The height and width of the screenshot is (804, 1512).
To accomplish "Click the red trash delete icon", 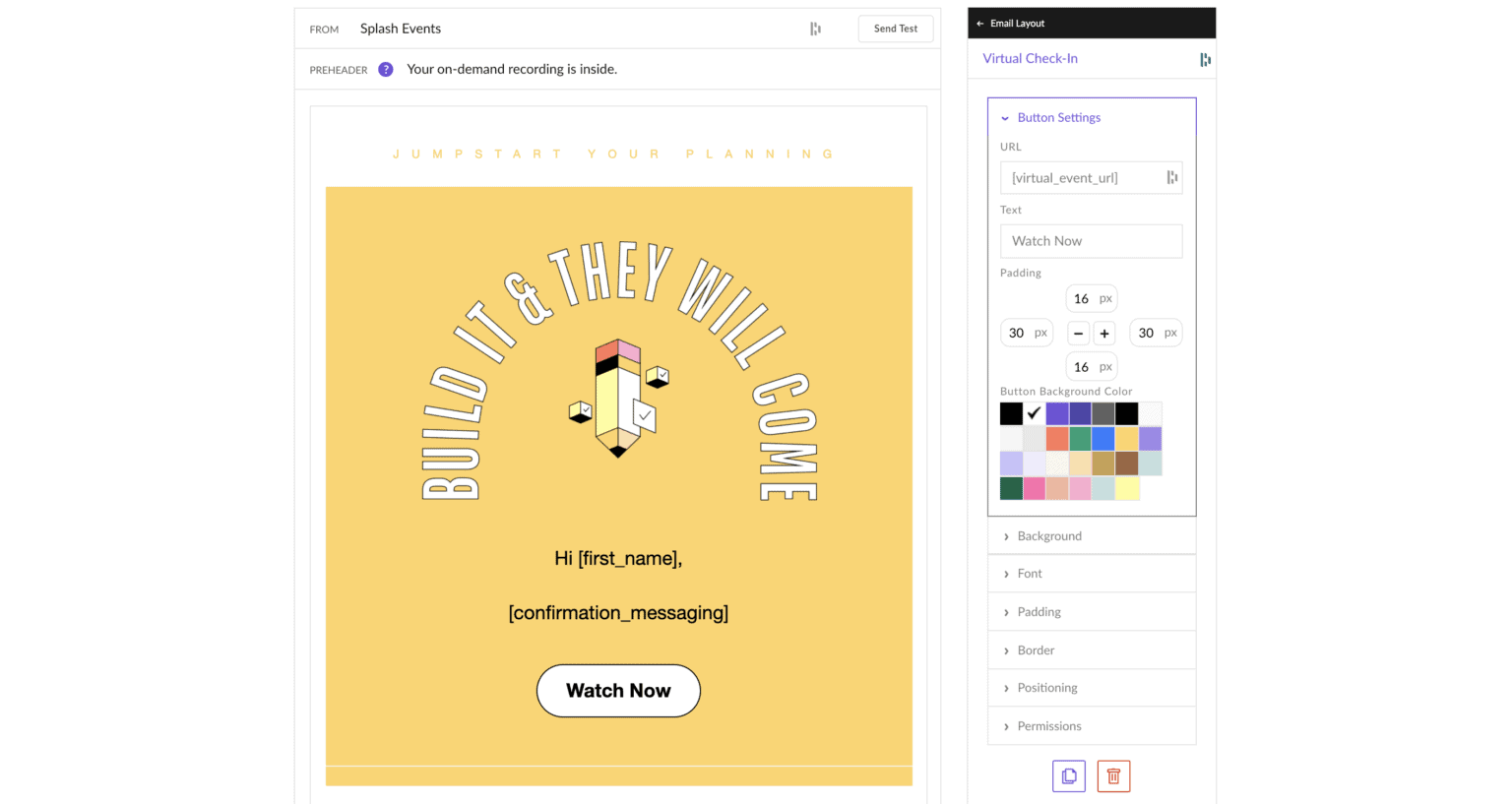I will [1113, 776].
